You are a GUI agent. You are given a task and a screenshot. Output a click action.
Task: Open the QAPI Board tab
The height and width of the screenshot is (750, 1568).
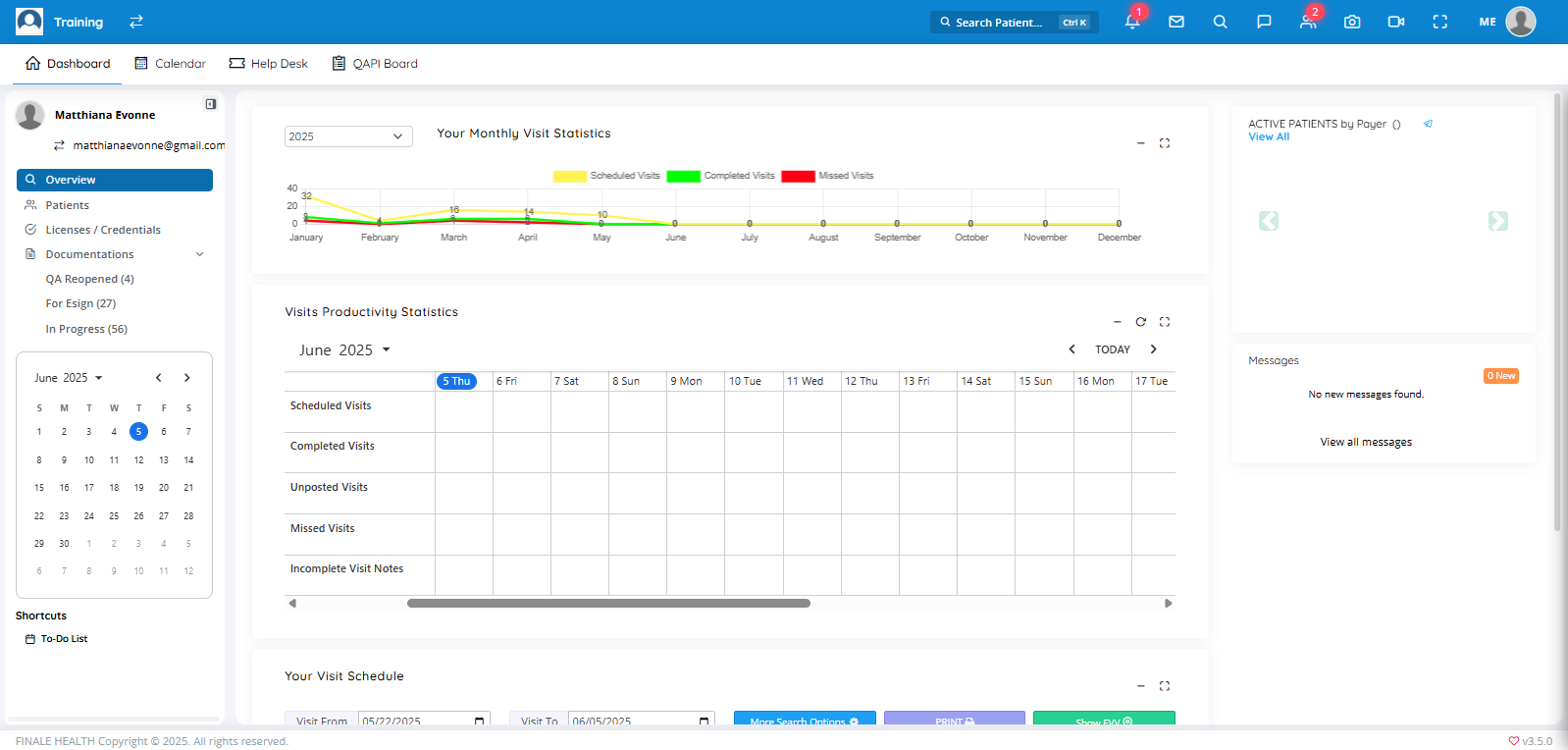(x=375, y=64)
